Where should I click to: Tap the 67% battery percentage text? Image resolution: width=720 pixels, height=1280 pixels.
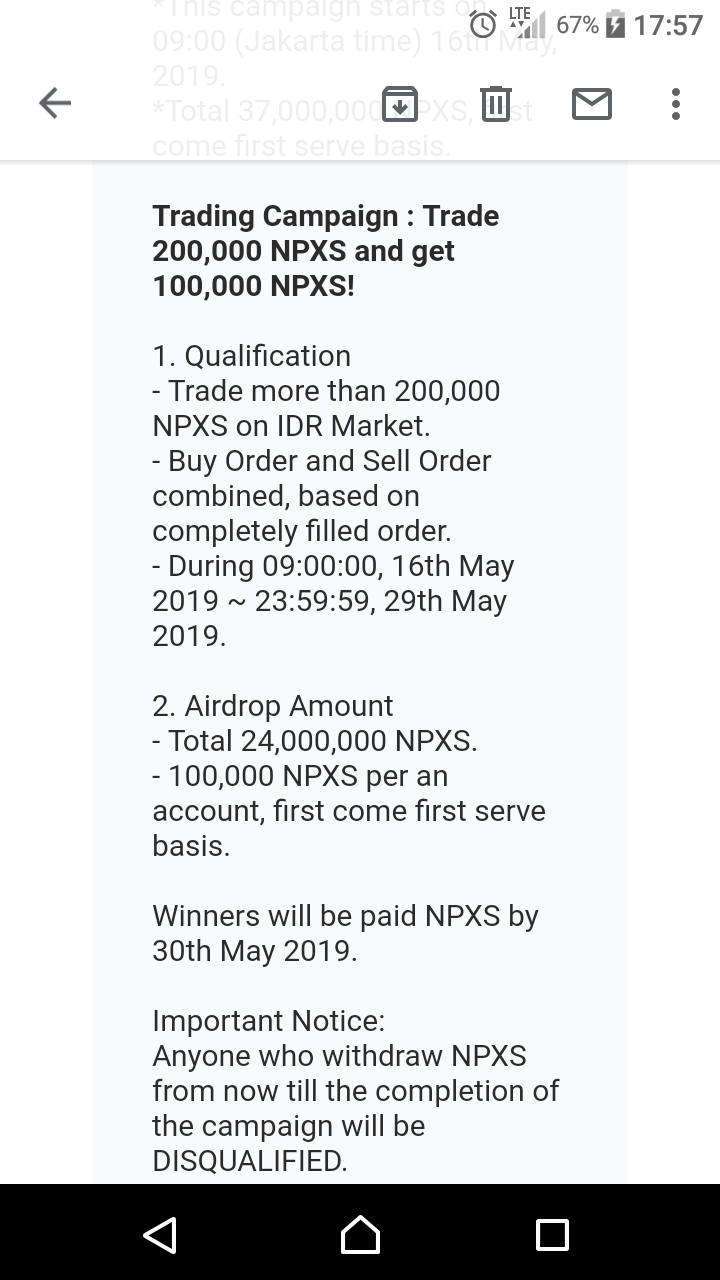coord(577,25)
